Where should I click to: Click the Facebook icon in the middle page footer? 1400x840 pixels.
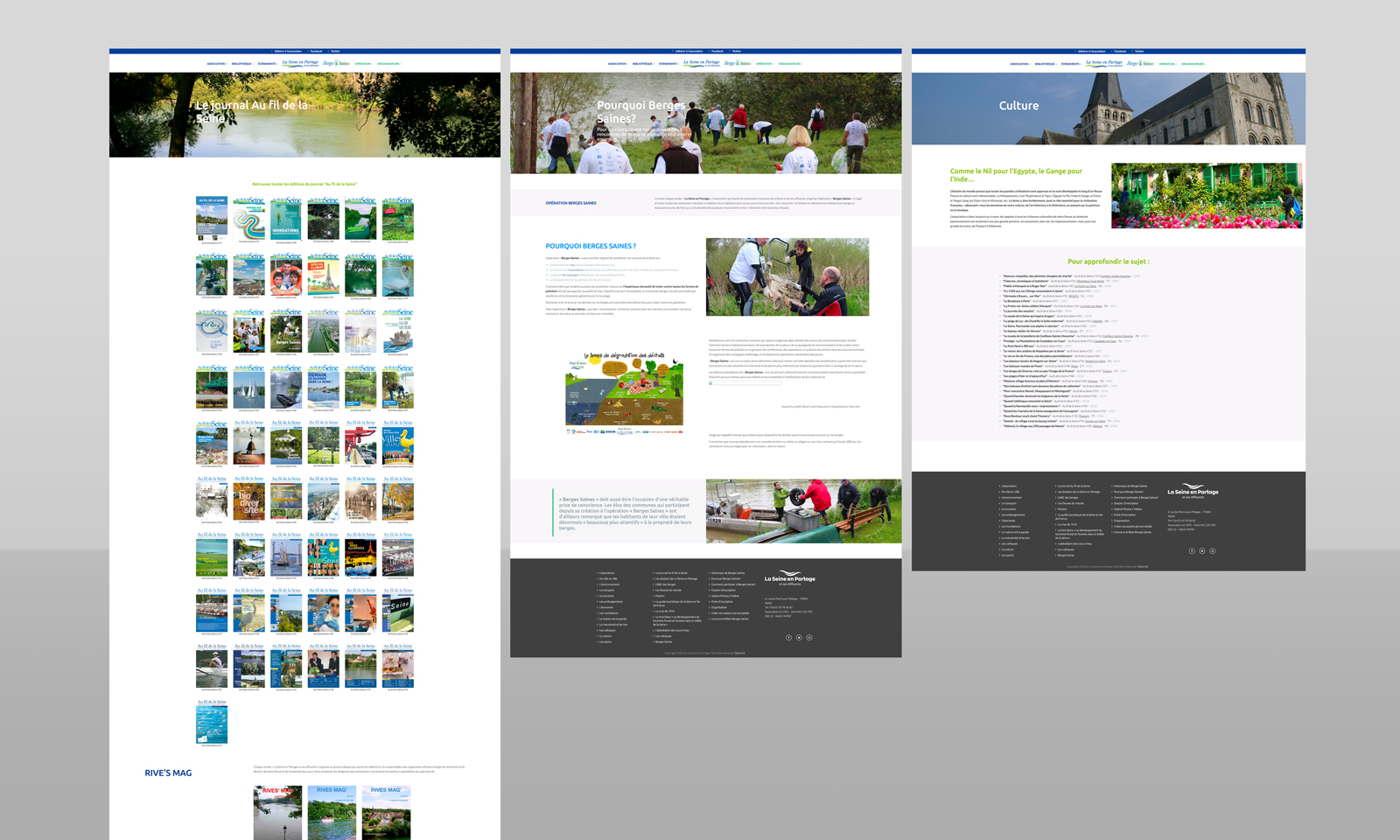pyautogui.click(x=788, y=637)
